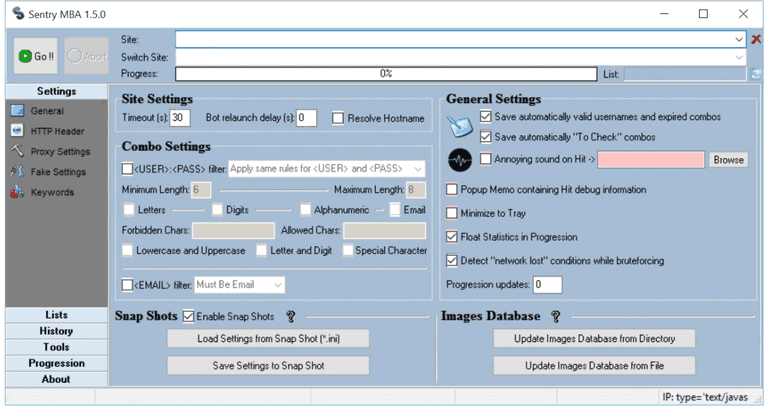Click the help icon beside Images Database
This screenshot has height=407, width=766.
point(555,317)
